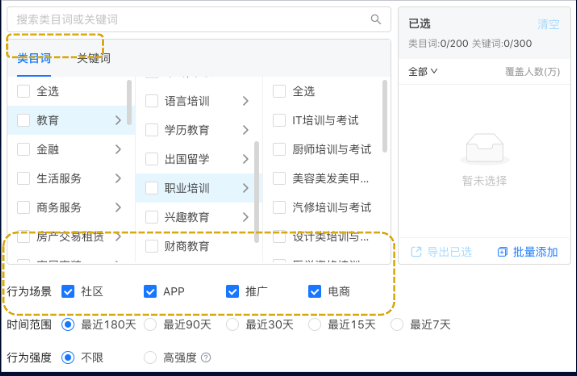Check 全选 in the first category column
This screenshot has height=376, width=577.
click(x=24, y=91)
